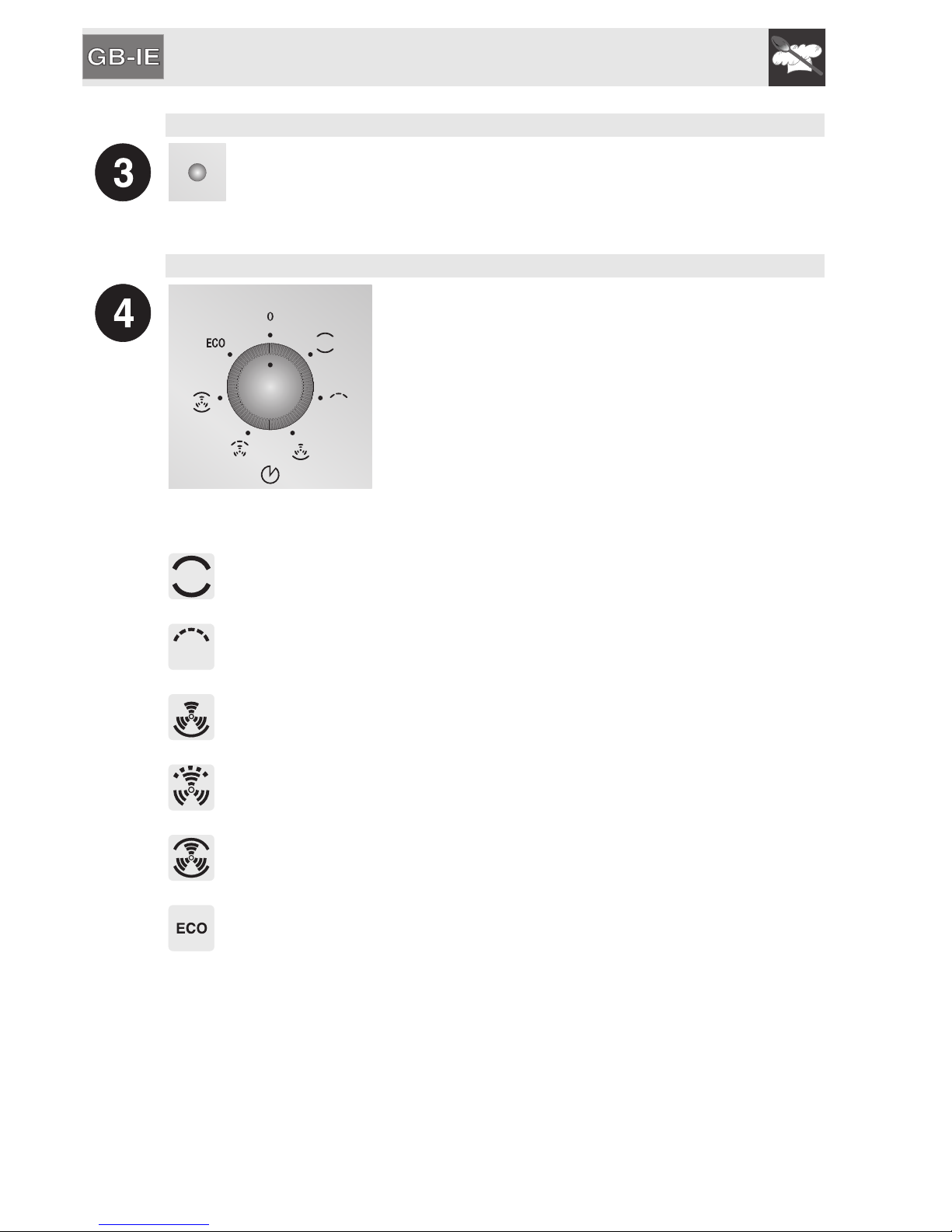The height and width of the screenshot is (1232, 952).
Task: Select the step 3 number circle
Action: pos(123,173)
